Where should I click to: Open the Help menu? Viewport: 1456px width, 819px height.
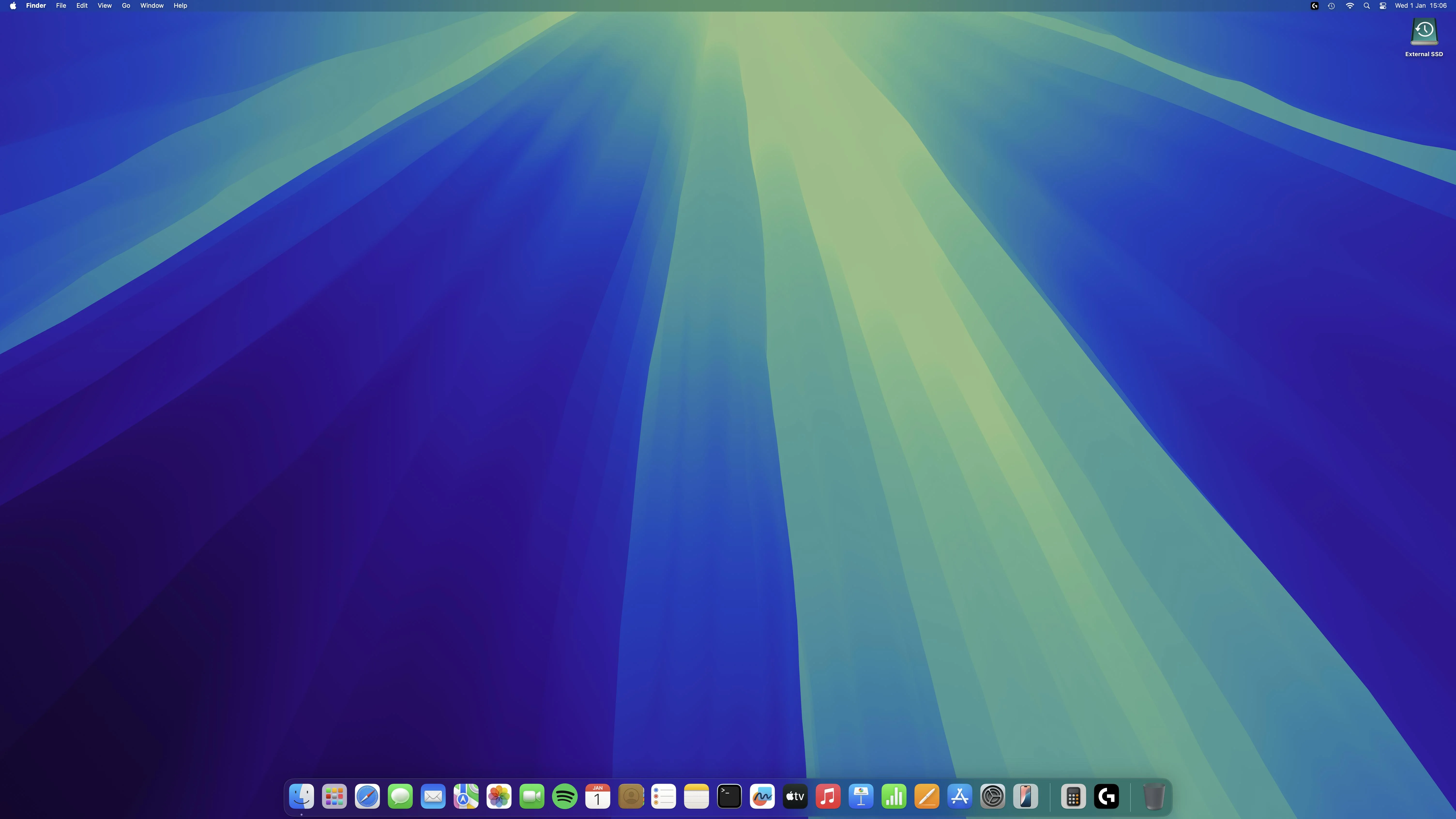[180, 6]
